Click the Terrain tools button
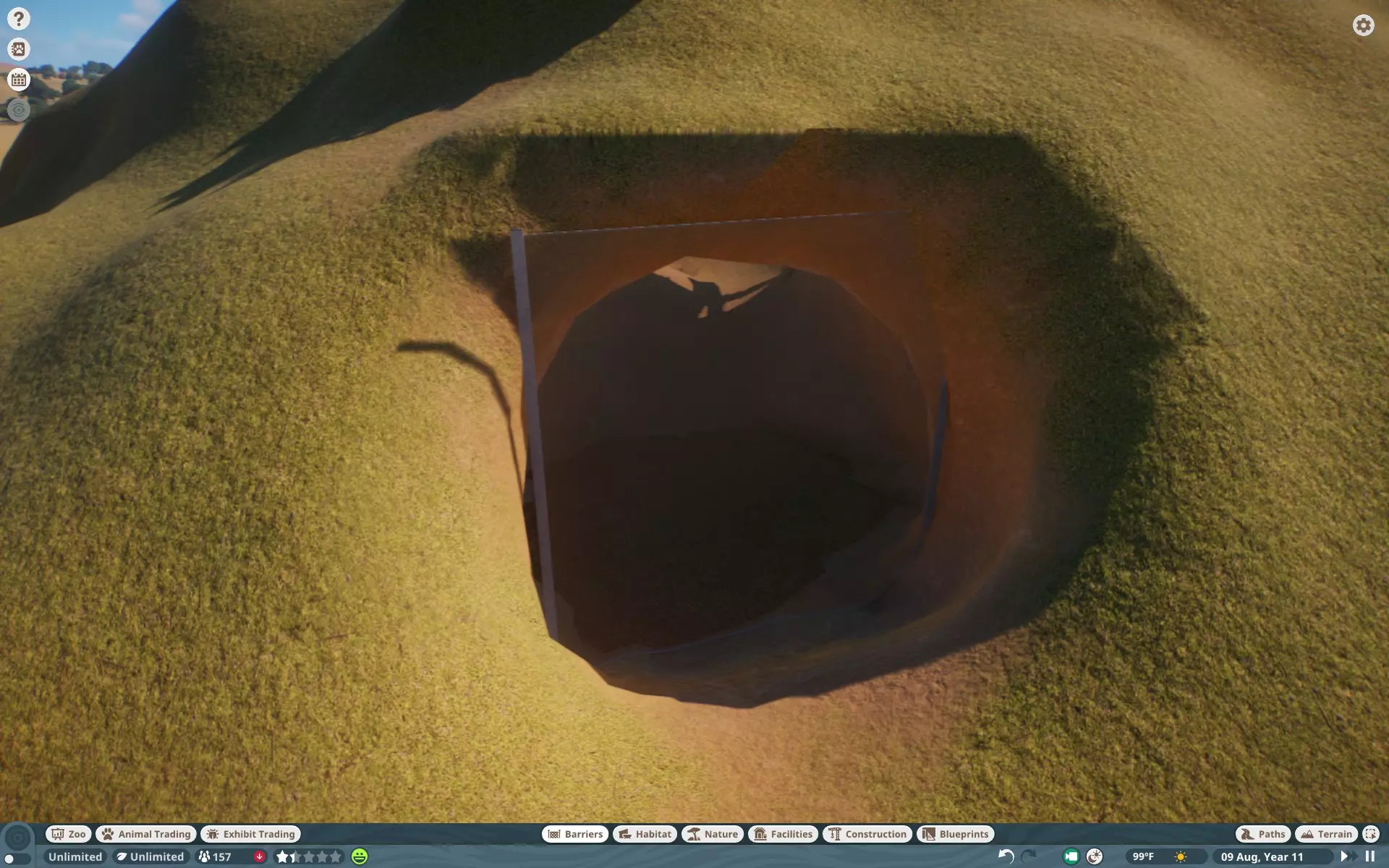Viewport: 1389px width, 868px height. coord(1326,834)
